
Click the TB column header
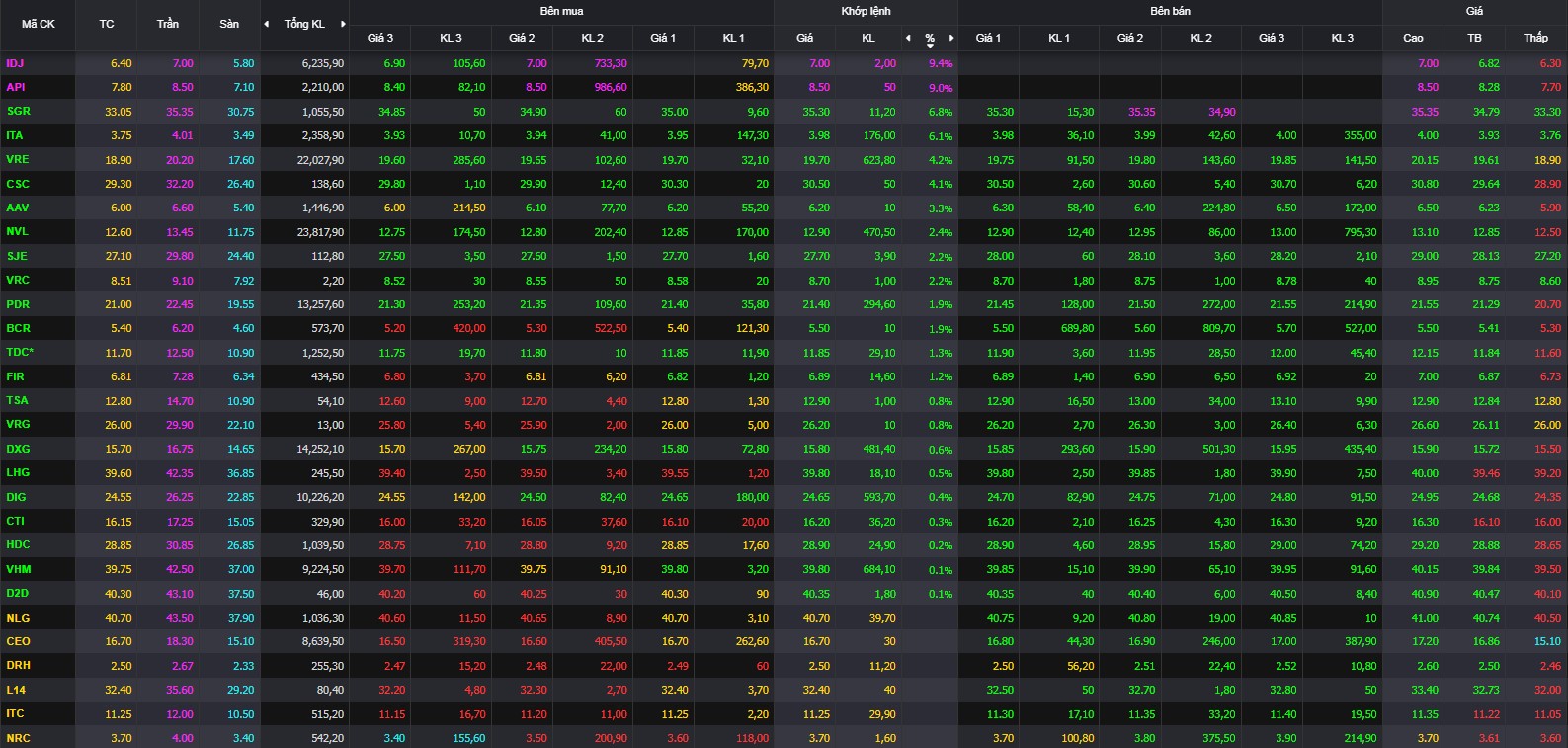point(1474,38)
